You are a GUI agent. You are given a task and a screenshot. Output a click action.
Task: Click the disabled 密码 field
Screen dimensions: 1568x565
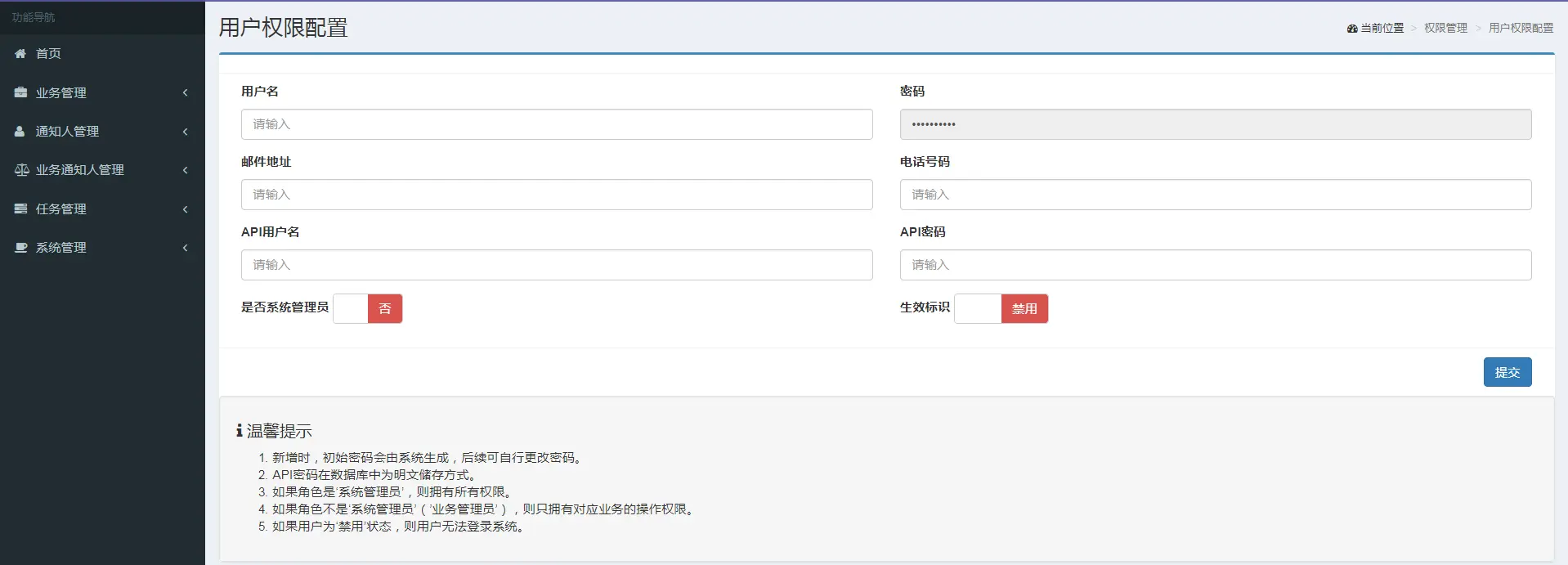click(x=1216, y=124)
